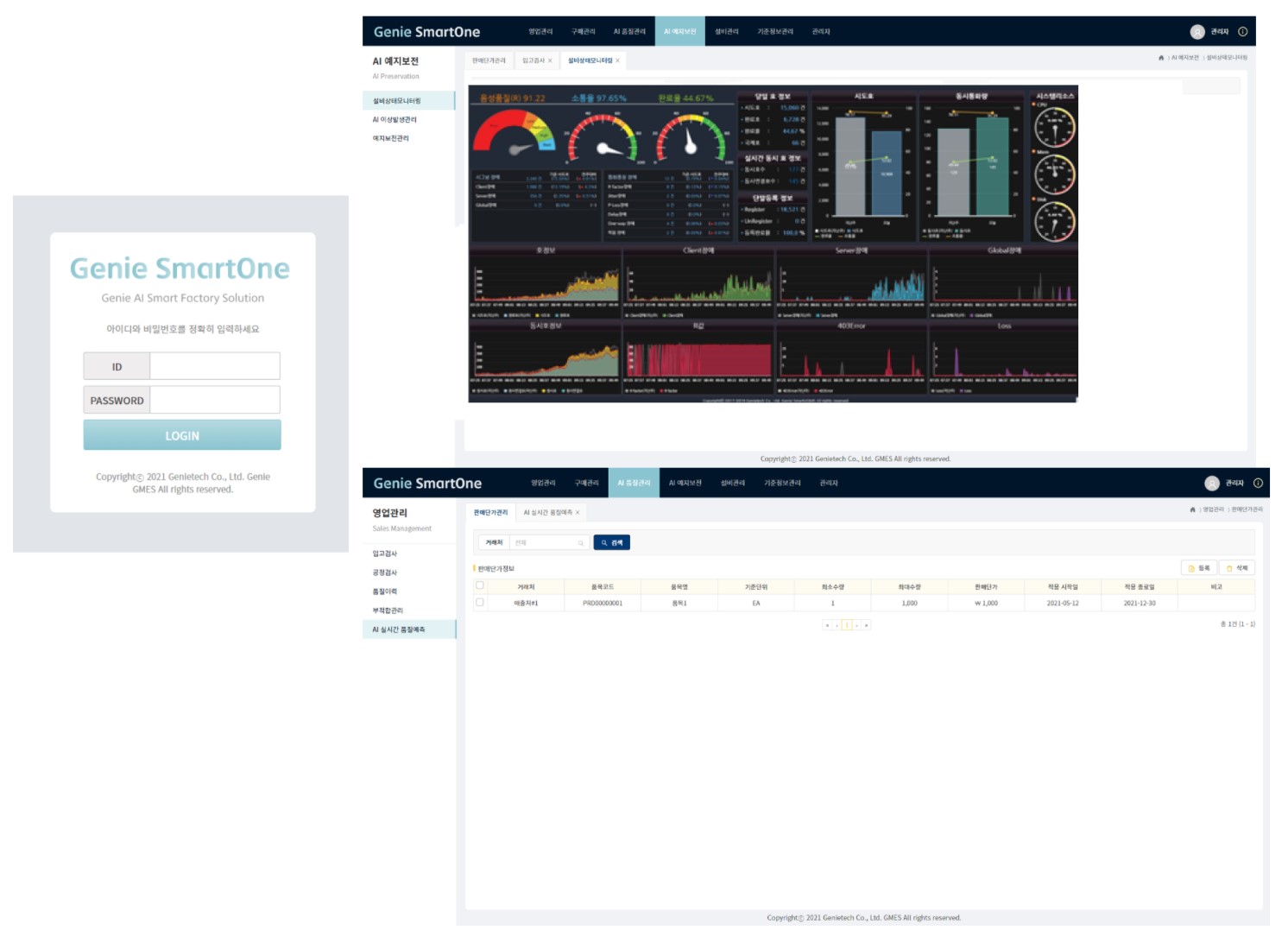Select page 1 in pagination
This screenshot has height=949, width=1288.
[x=847, y=625]
